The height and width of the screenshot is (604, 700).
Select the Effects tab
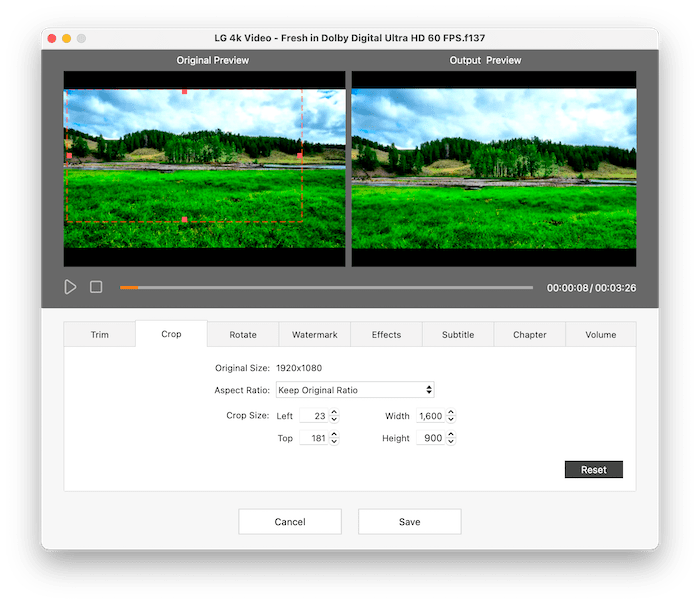coord(386,335)
